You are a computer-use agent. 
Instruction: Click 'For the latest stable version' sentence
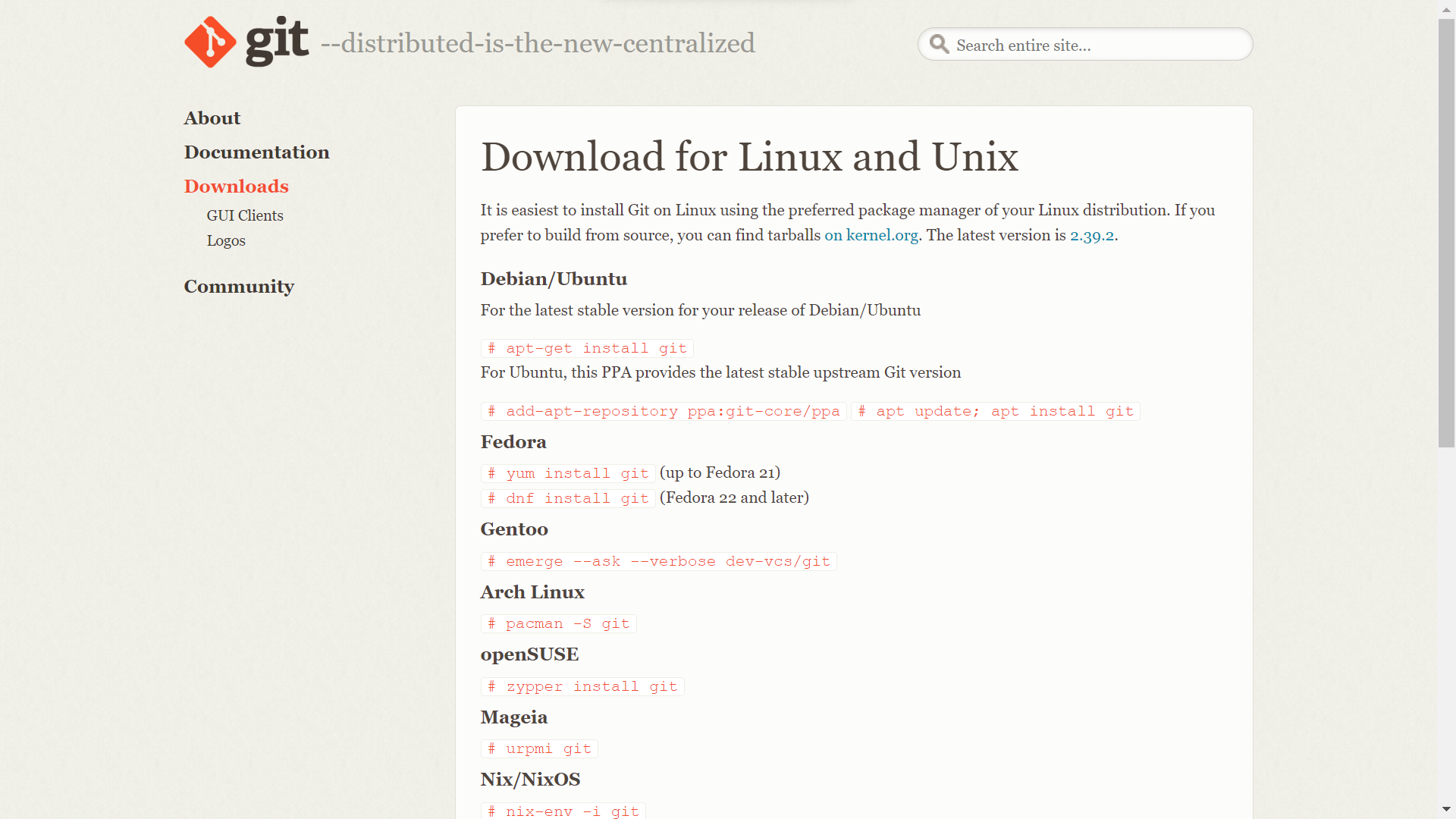701,310
